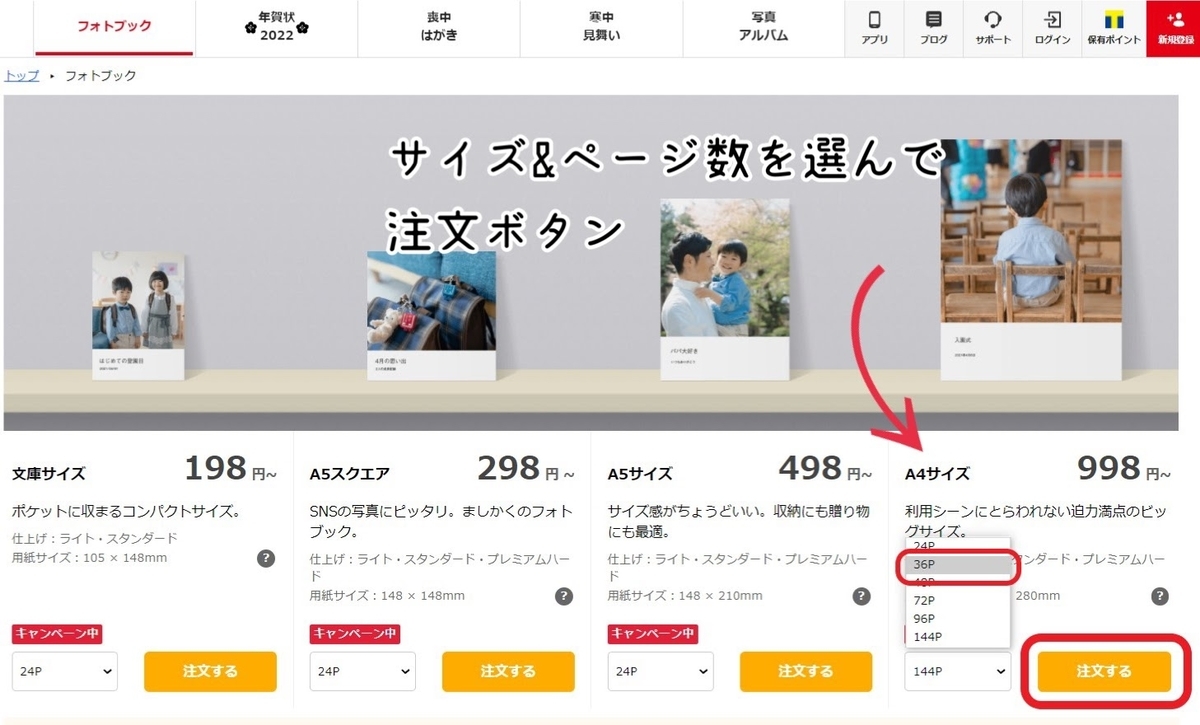Viewport: 1200px width, 725px height.
Task: Click フォトブック breadcrumb text
Action: (100, 75)
